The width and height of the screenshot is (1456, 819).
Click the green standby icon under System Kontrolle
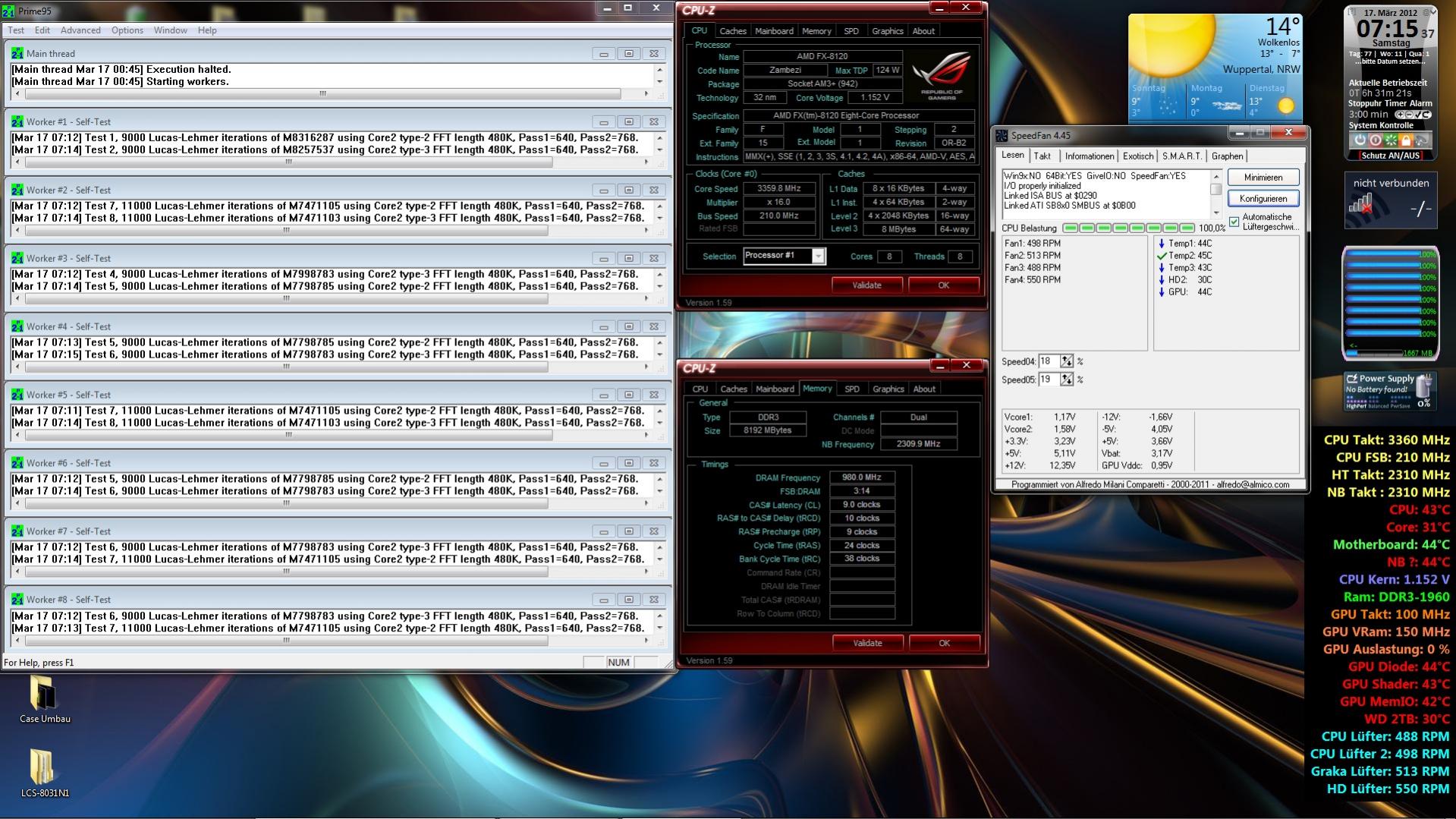click(x=1391, y=140)
